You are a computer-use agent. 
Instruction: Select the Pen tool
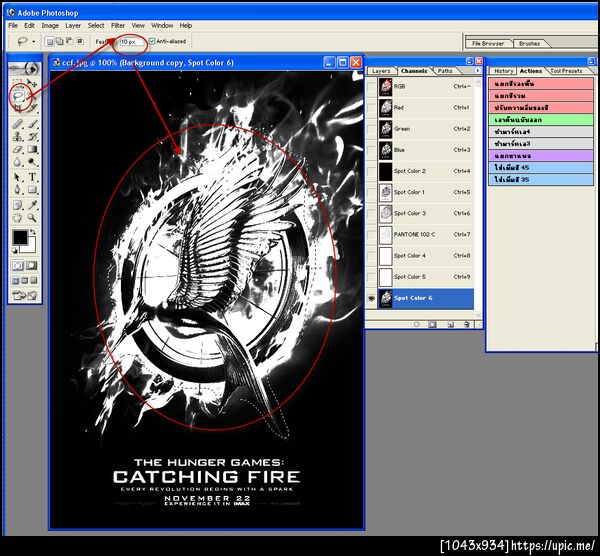tap(18, 190)
